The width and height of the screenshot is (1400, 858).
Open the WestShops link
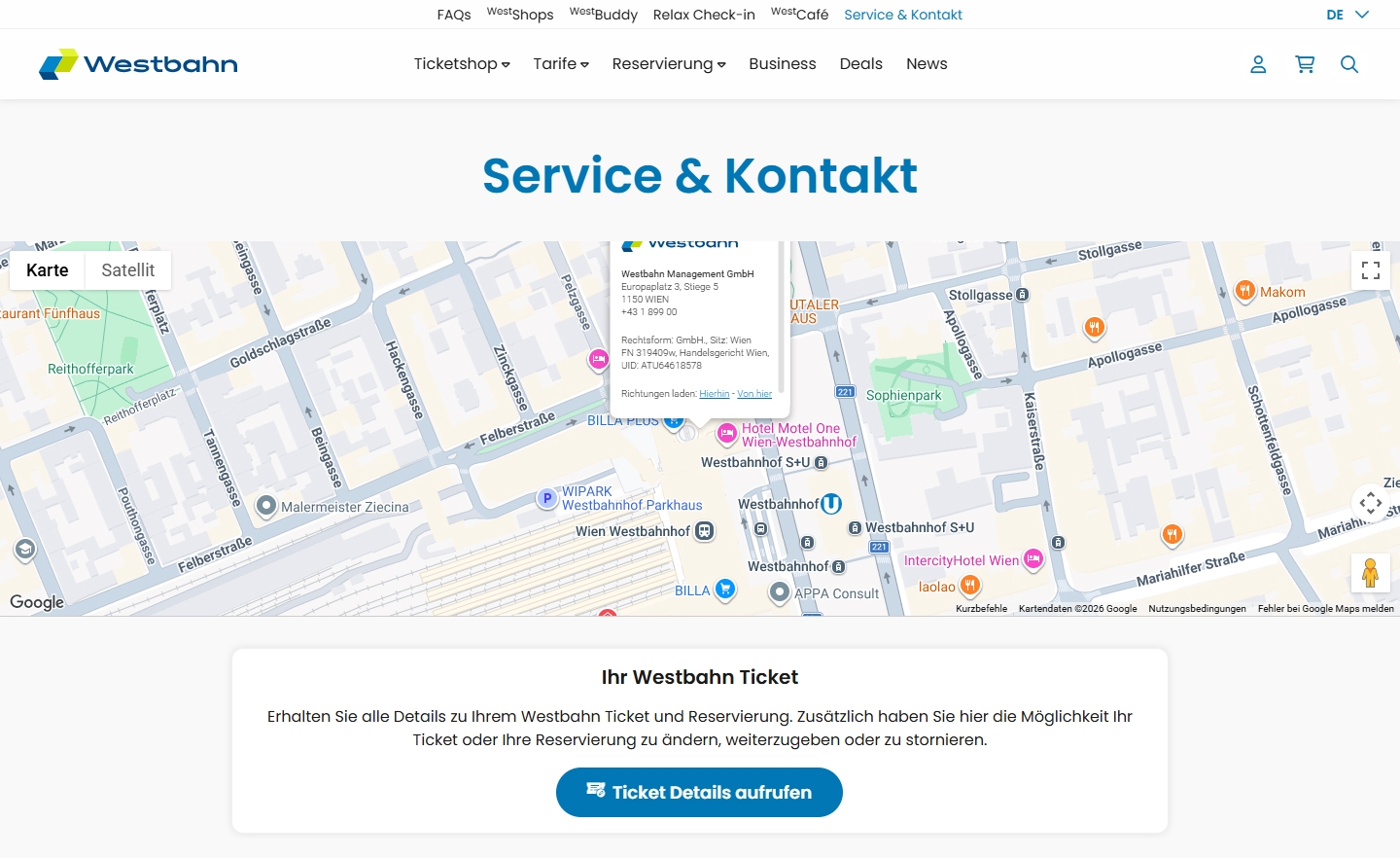click(x=520, y=15)
